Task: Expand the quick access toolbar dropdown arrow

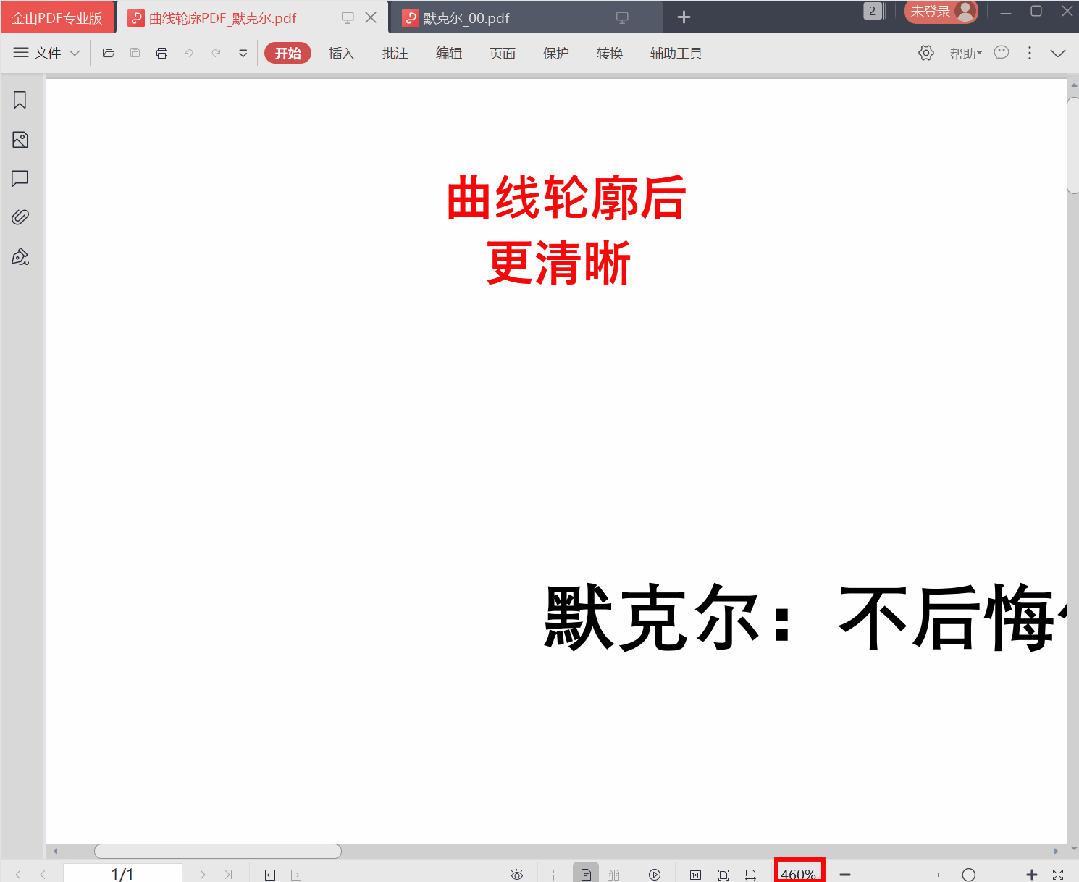Action: pyautogui.click(x=243, y=53)
